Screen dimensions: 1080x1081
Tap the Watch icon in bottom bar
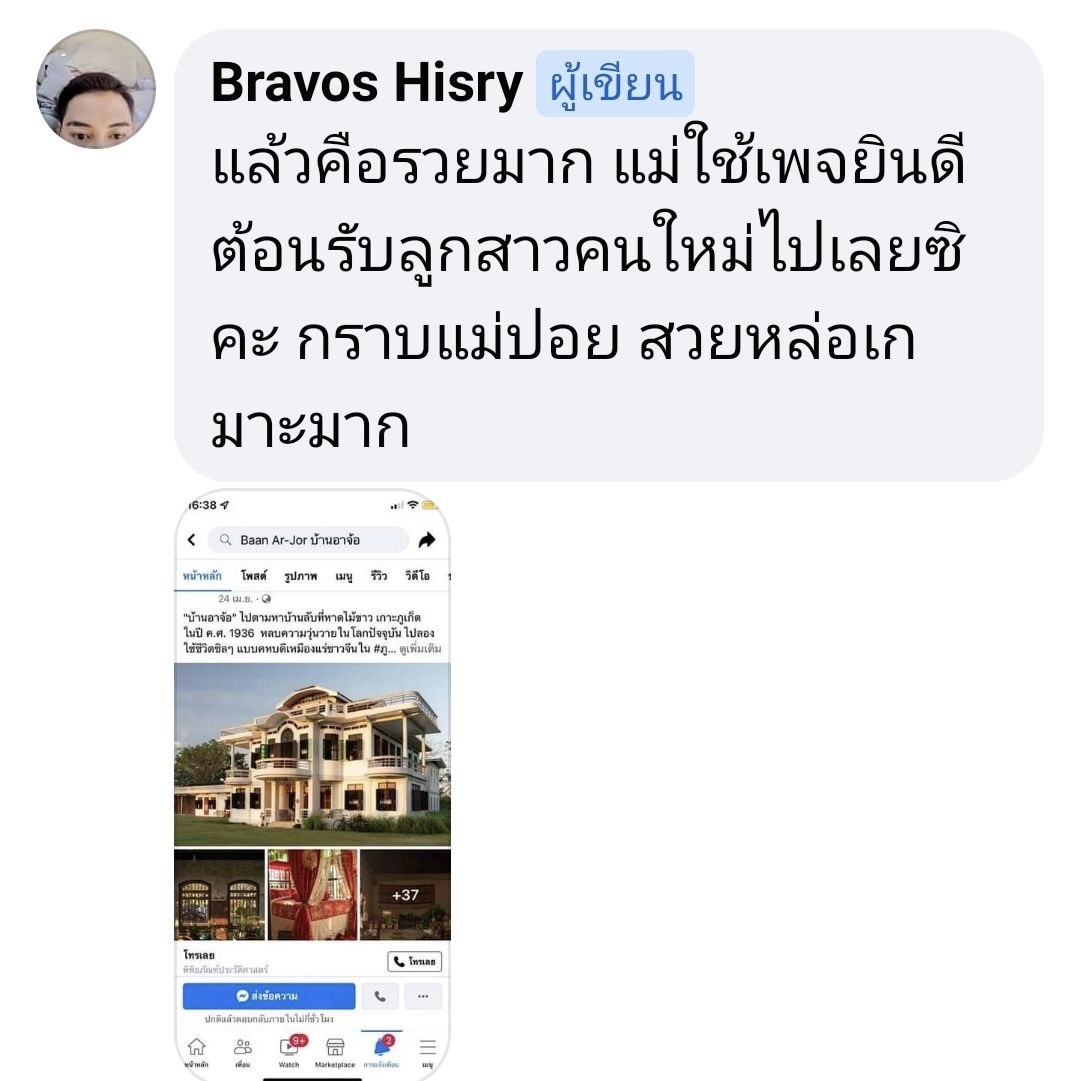coord(289,1051)
